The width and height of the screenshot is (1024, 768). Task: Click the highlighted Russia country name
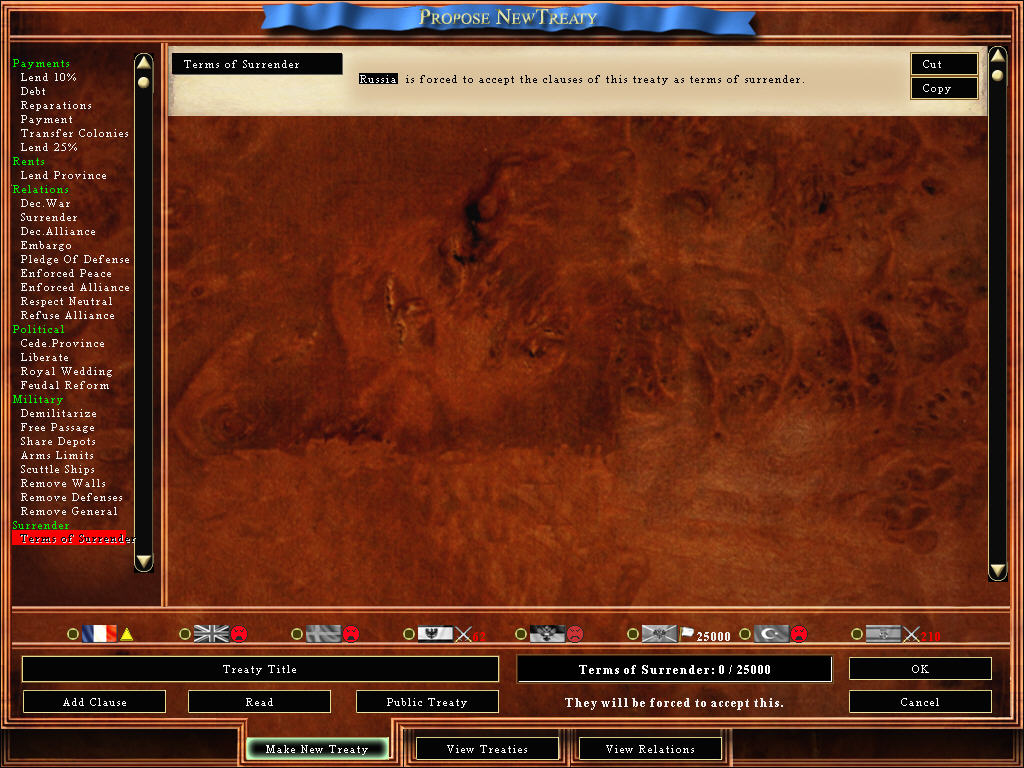tap(378, 79)
